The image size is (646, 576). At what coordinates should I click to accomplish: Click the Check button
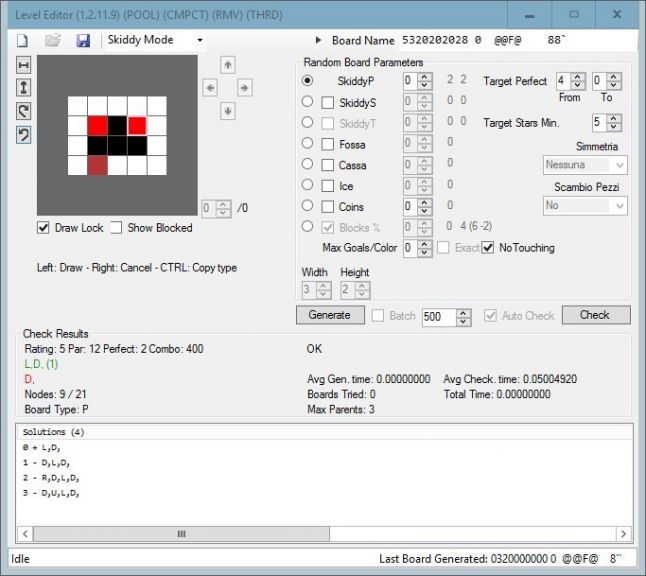click(x=594, y=315)
